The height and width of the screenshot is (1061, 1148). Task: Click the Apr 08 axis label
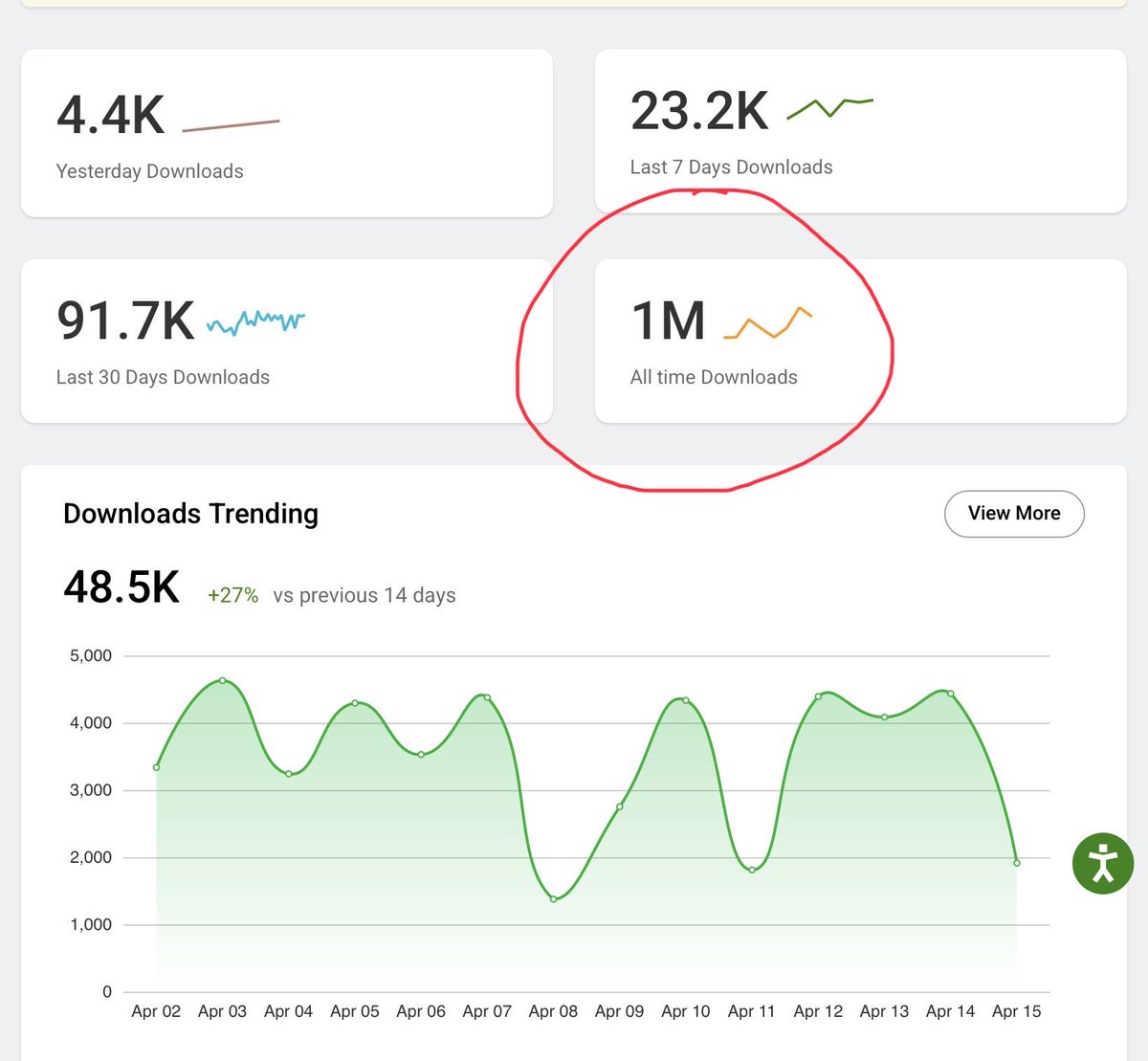click(x=554, y=1011)
